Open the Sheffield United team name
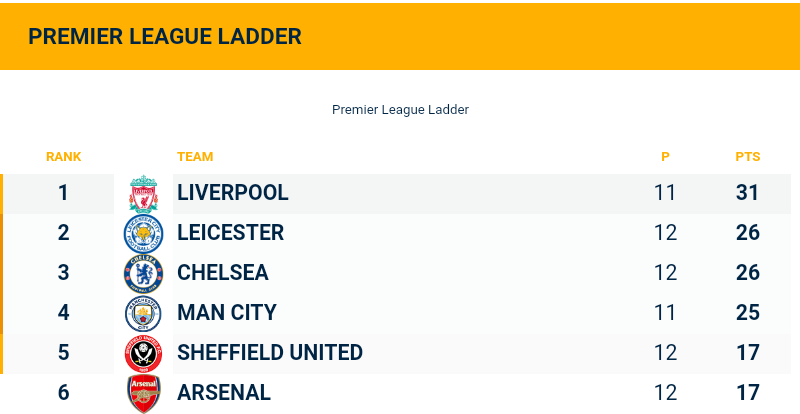 (x=269, y=353)
